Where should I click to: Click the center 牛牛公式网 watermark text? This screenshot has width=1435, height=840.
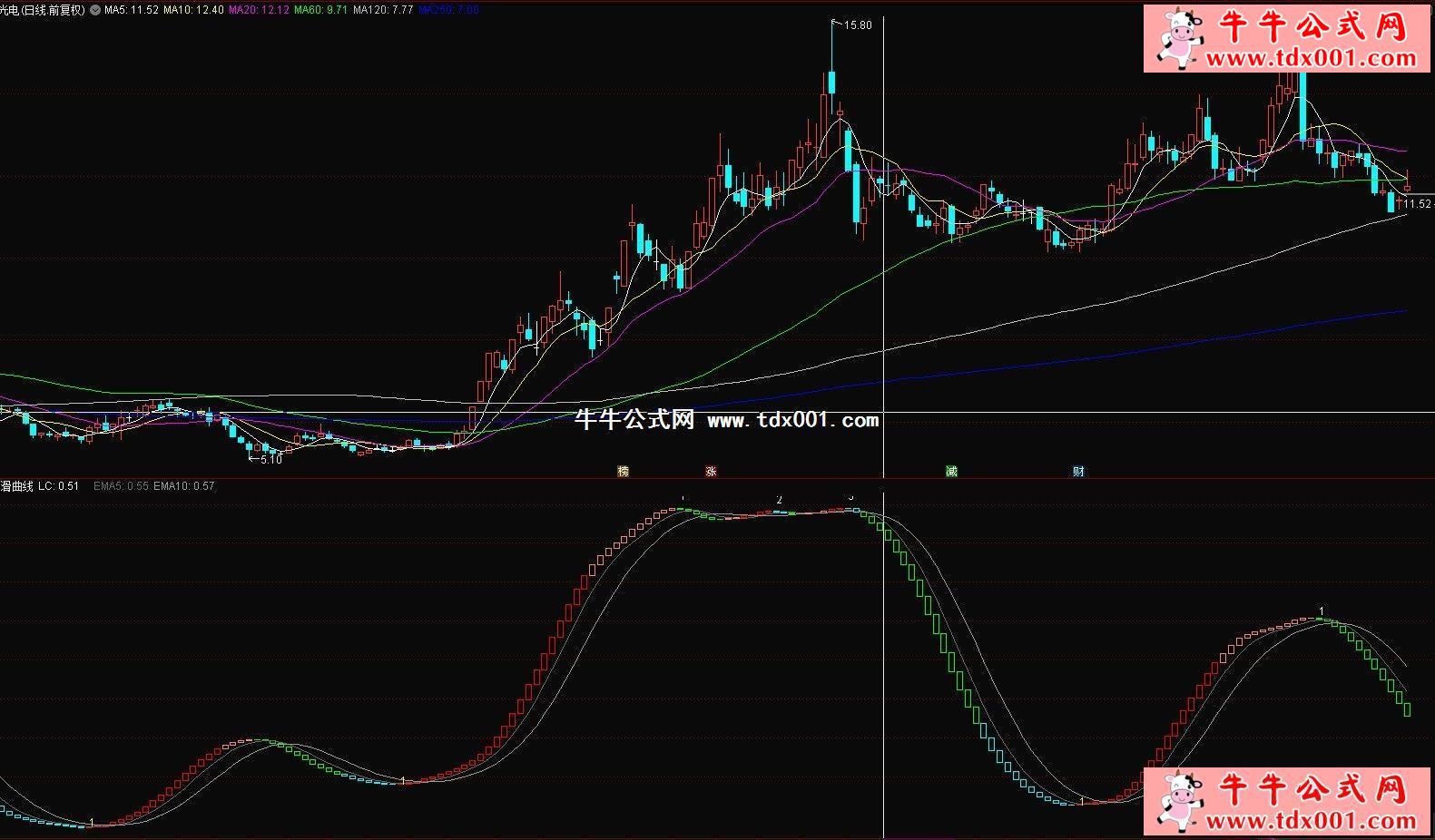[634, 420]
